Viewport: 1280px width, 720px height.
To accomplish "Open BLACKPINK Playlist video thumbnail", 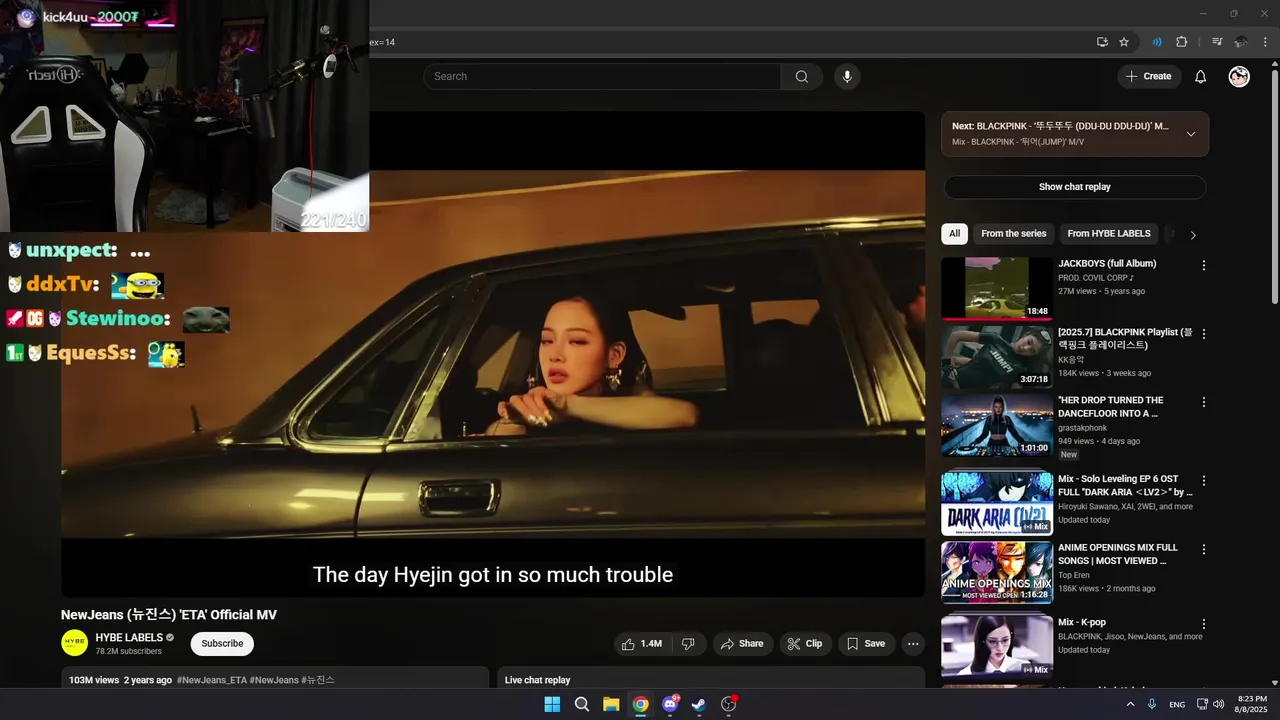I will point(997,357).
